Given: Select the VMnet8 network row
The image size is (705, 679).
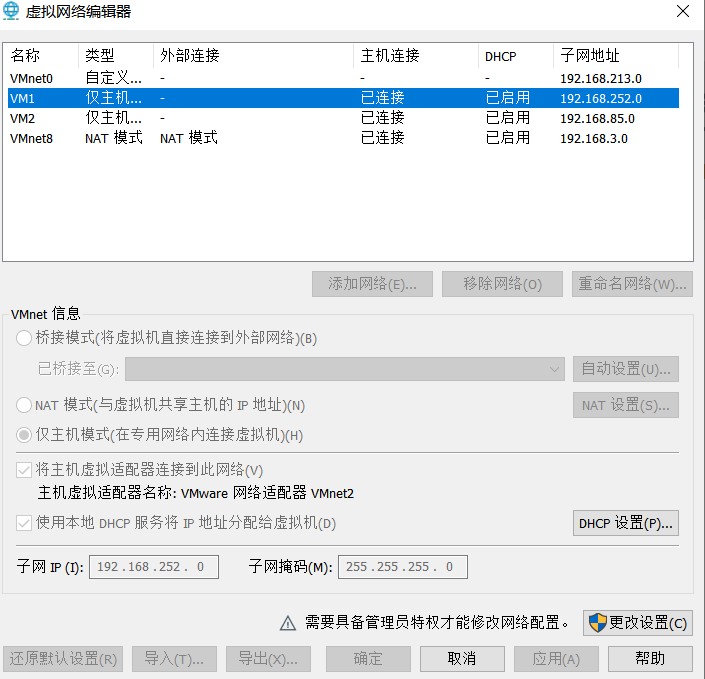Looking at the screenshot, I should point(343,138).
